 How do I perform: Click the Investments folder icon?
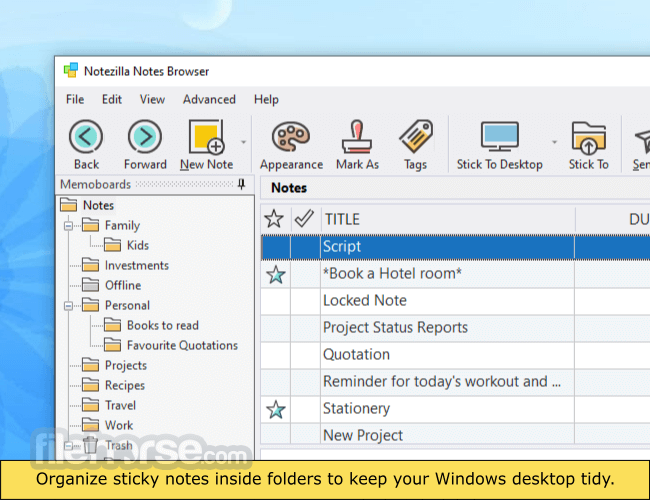[90, 265]
